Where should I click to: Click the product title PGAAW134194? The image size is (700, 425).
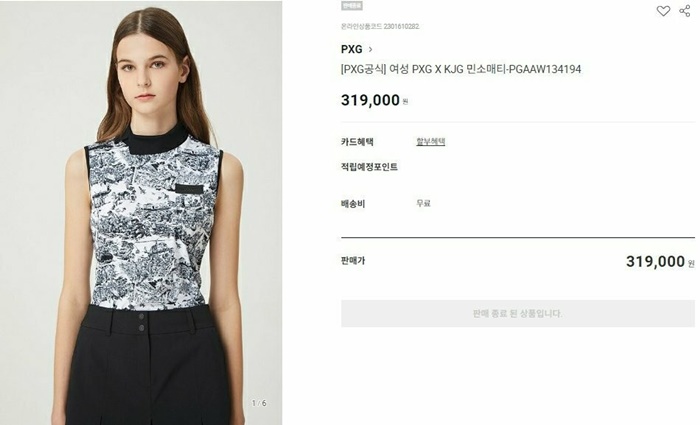coord(461,70)
